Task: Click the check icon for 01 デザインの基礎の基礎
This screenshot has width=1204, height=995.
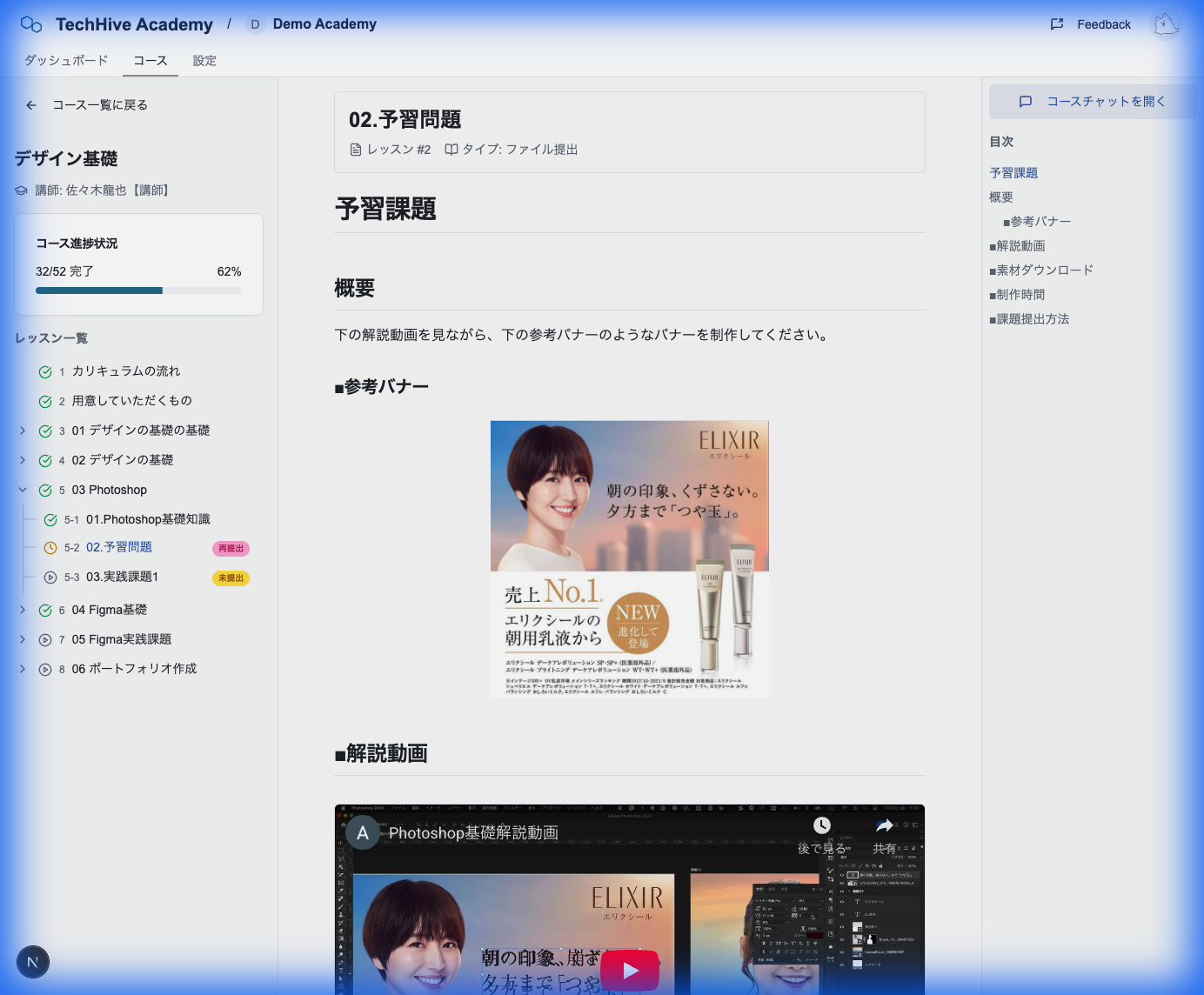Action: point(45,431)
